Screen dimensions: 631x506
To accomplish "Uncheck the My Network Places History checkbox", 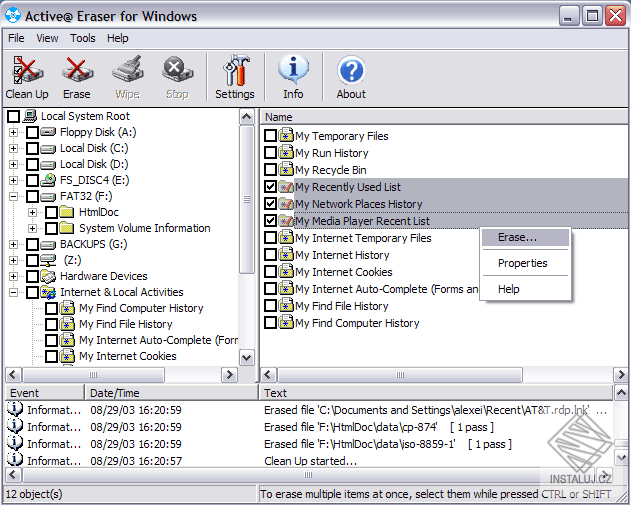I will pos(270,203).
